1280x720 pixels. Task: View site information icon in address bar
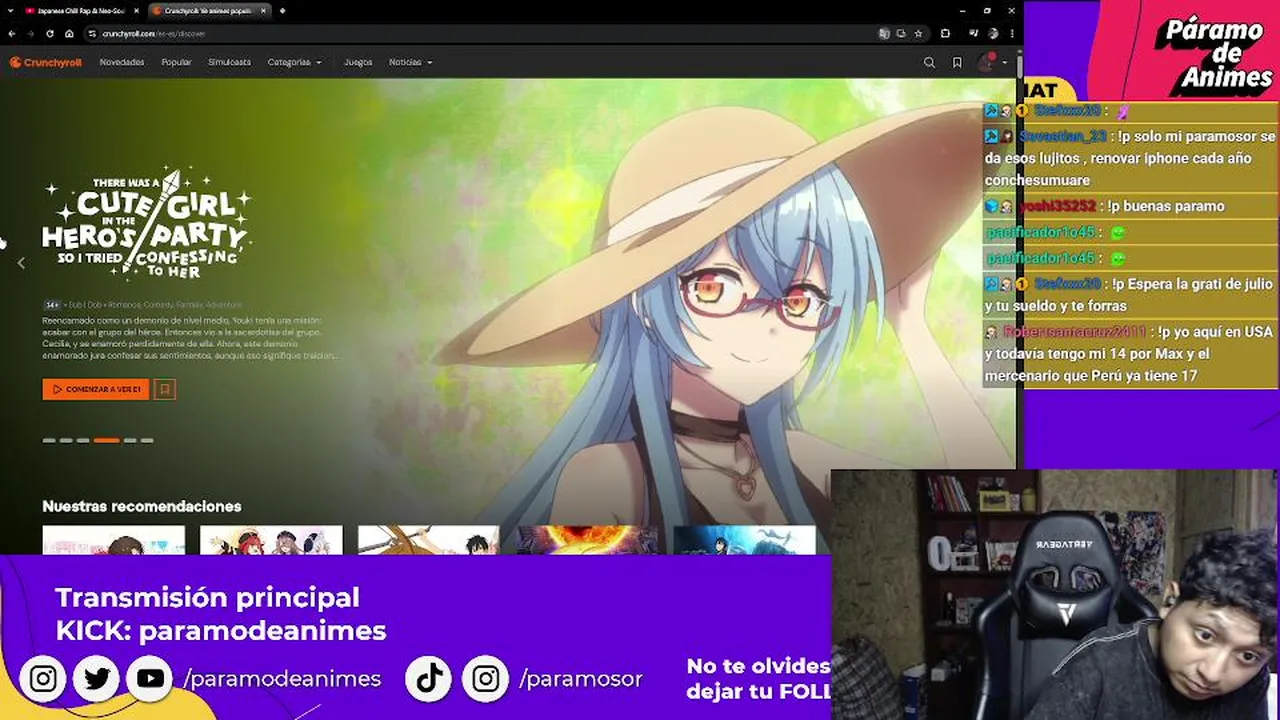click(x=92, y=33)
